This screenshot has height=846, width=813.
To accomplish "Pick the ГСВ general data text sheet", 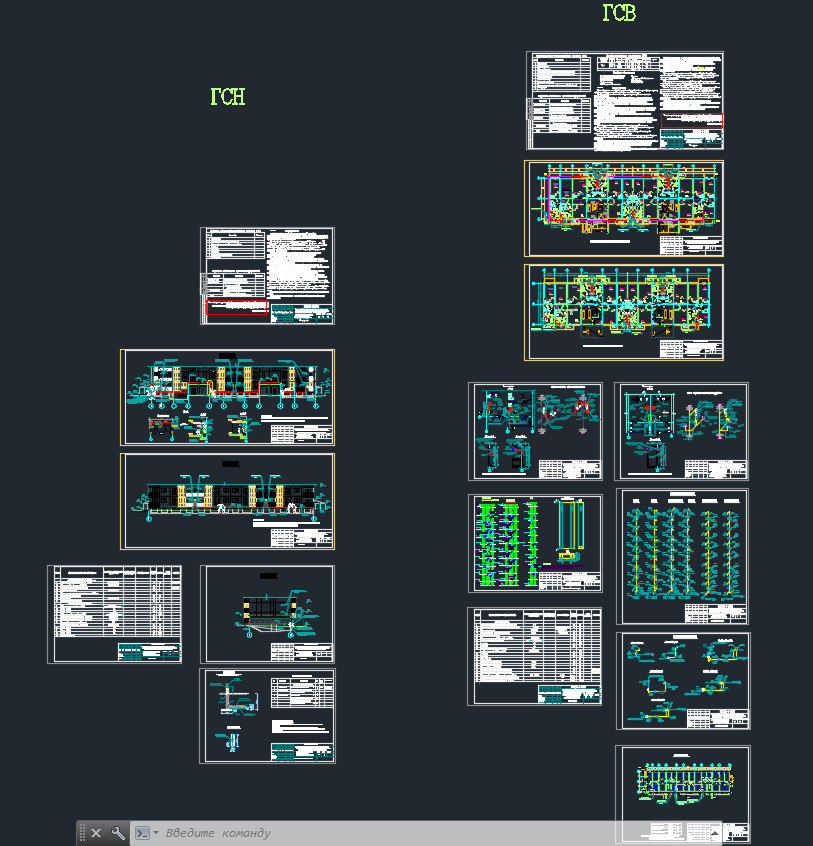I will (x=625, y=100).
